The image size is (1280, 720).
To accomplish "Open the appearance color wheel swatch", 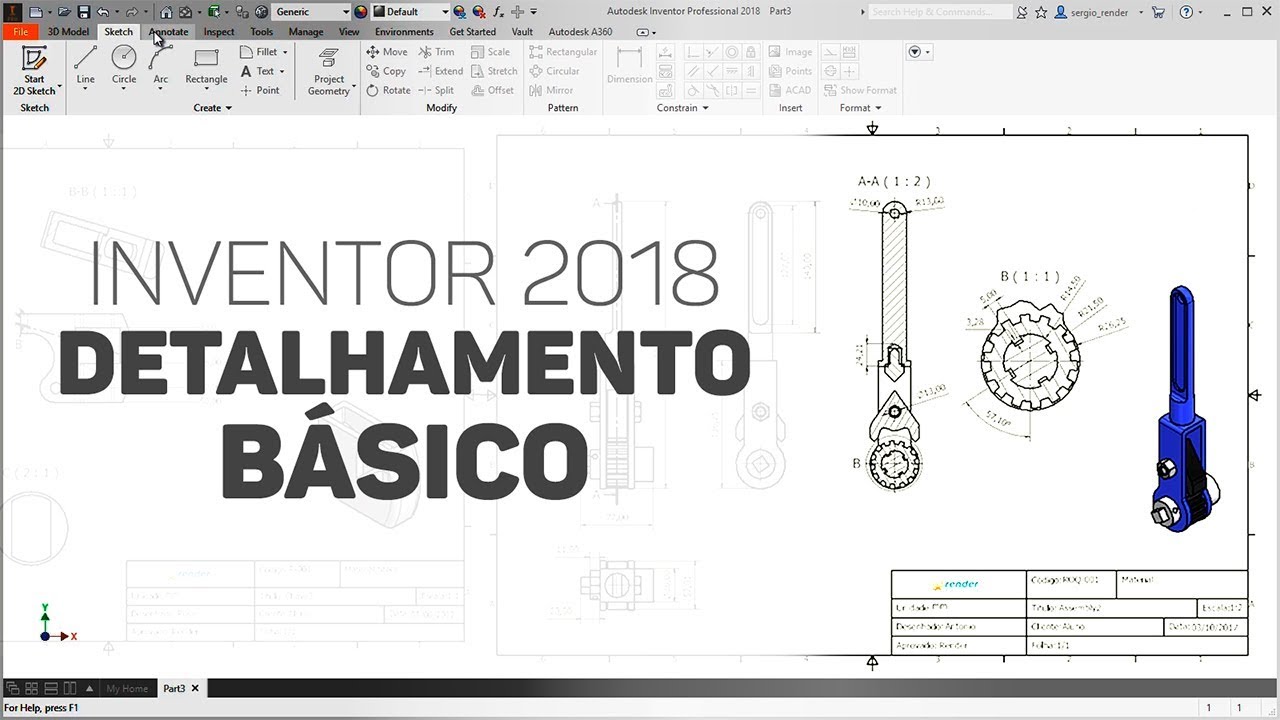I will tap(361, 12).
